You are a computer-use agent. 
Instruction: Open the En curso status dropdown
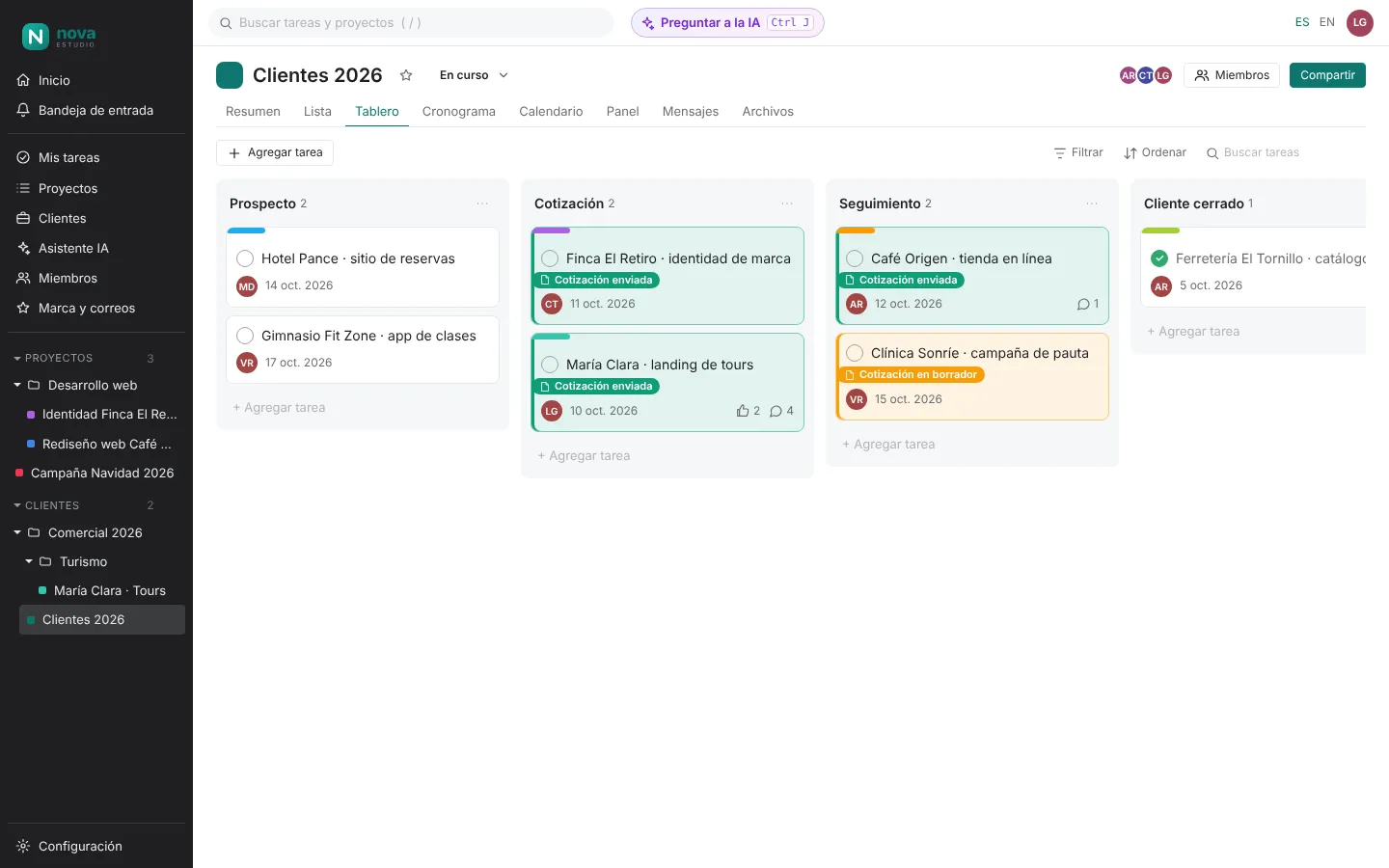474,75
